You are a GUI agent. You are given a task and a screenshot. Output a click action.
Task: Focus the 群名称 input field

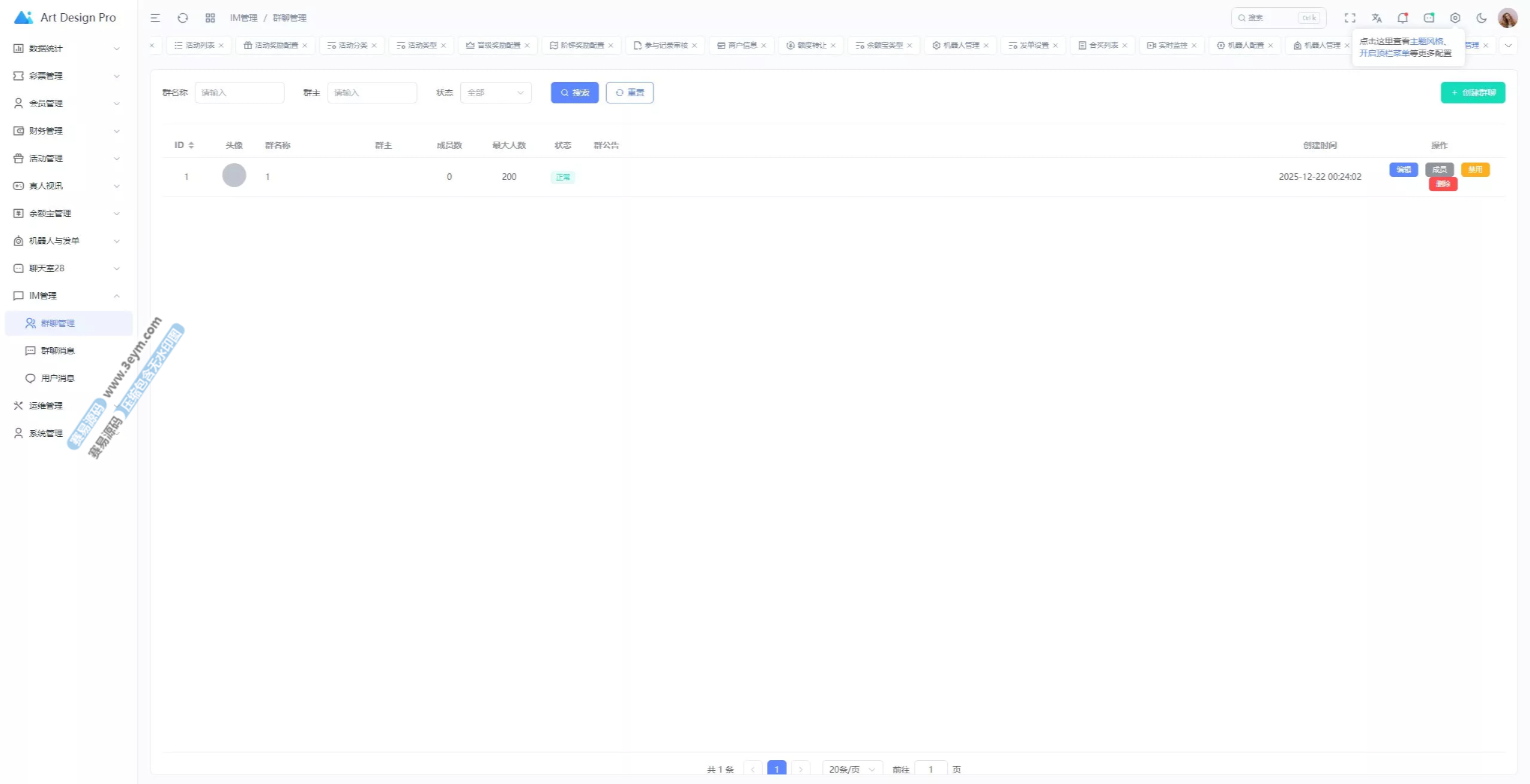239,93
